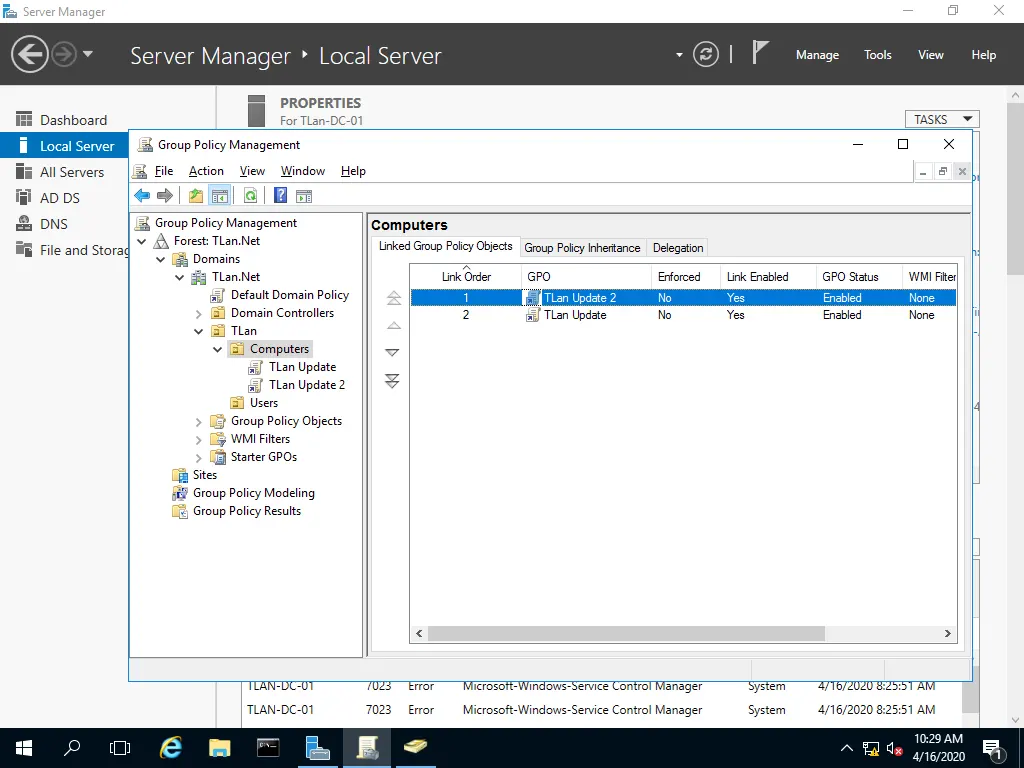This screenshot has width=1024, height=768.
Task: Switch to Group Policy Inheritance tab
Action: tap(582, 248)
